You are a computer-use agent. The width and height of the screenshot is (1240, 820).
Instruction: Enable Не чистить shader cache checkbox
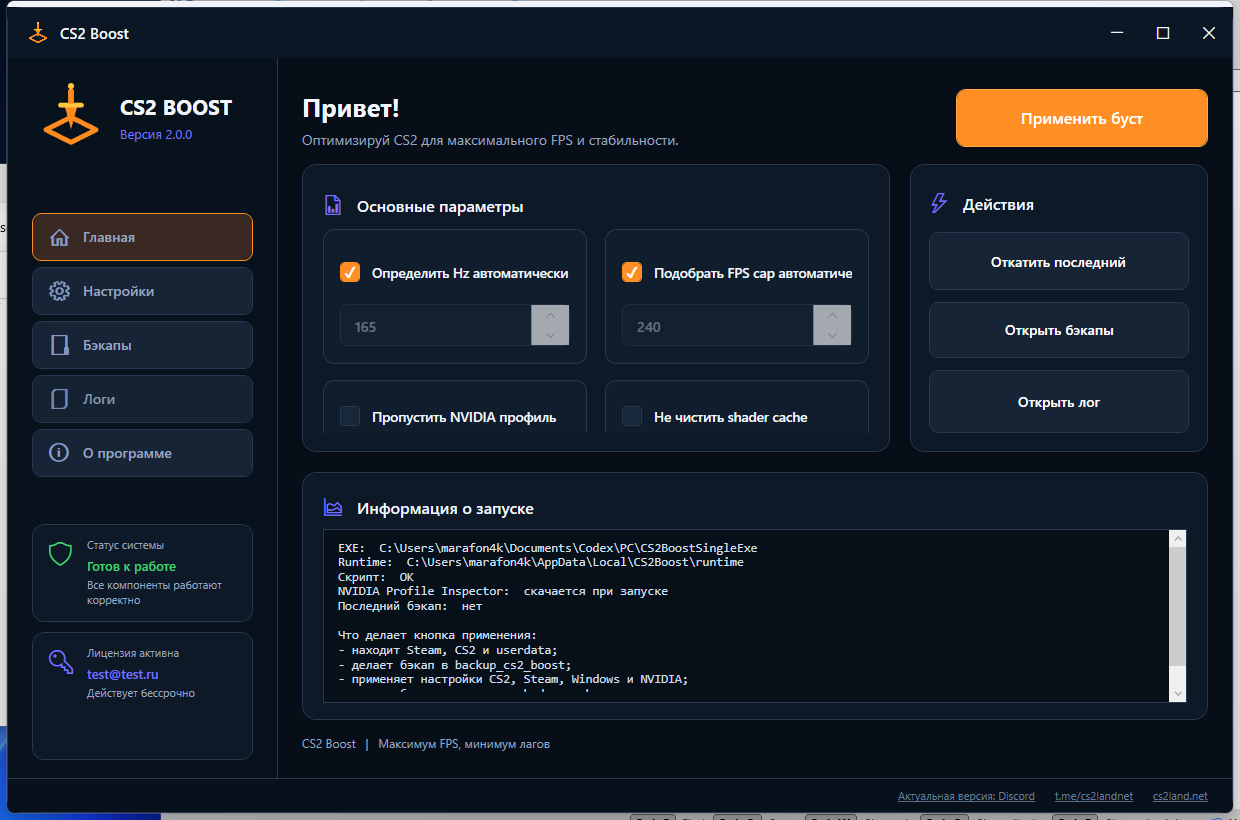tap(632, 416)
